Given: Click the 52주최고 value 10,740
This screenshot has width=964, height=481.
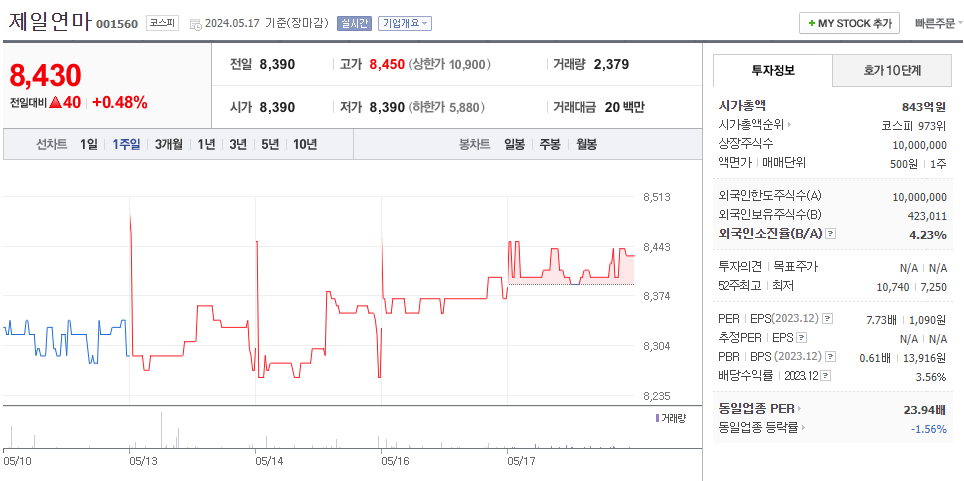Looking at the screenshot, I should tap(892, 287).
